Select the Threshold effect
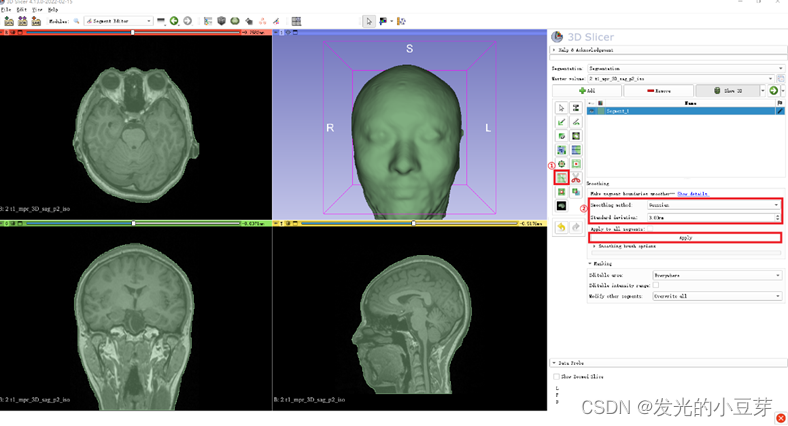The height and width of the screenshot is (426, 788). [x=576, y=108]
